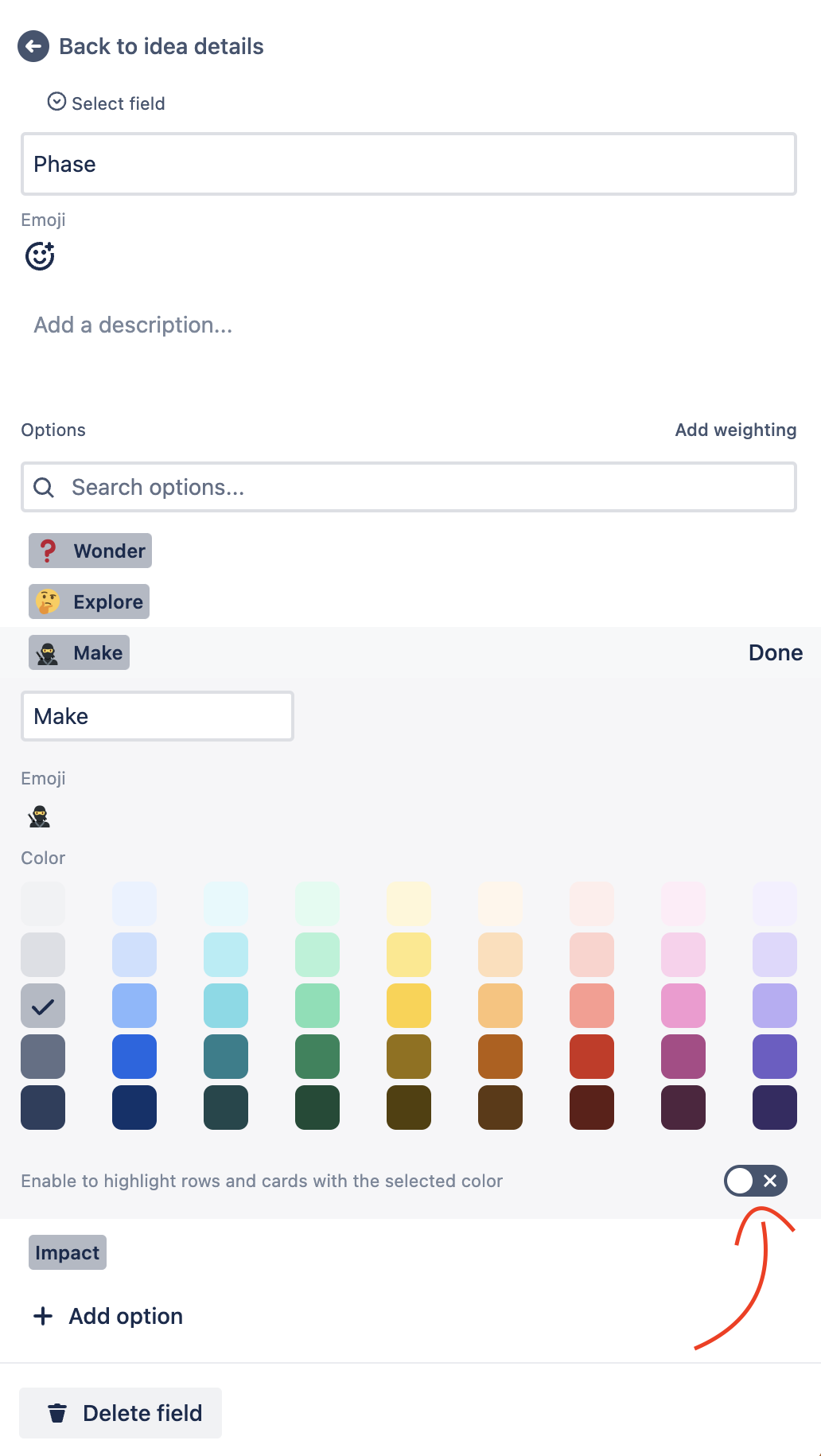Select the Wonder option chip
This screenshot has width=821, height=1456.
coord(89,550)
